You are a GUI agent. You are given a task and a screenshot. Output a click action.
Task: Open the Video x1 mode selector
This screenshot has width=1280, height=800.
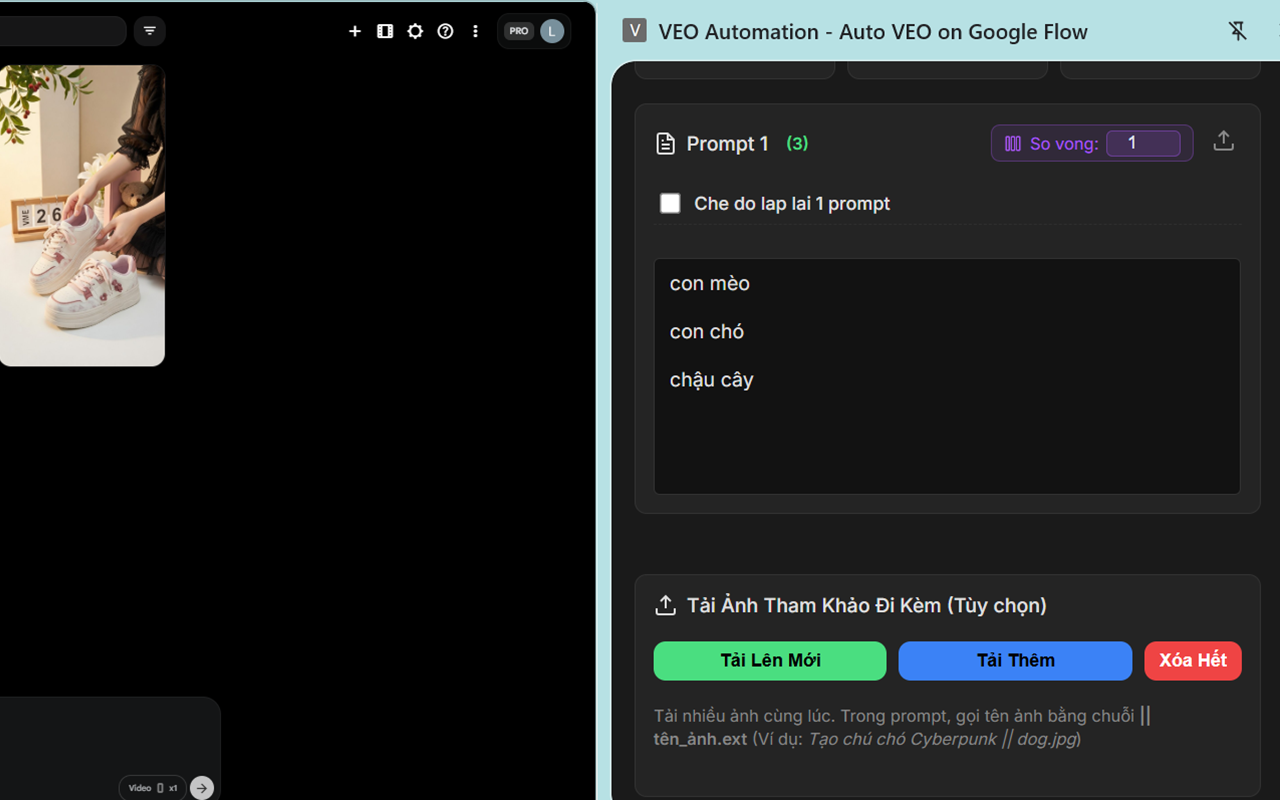[x=153, y=788]
